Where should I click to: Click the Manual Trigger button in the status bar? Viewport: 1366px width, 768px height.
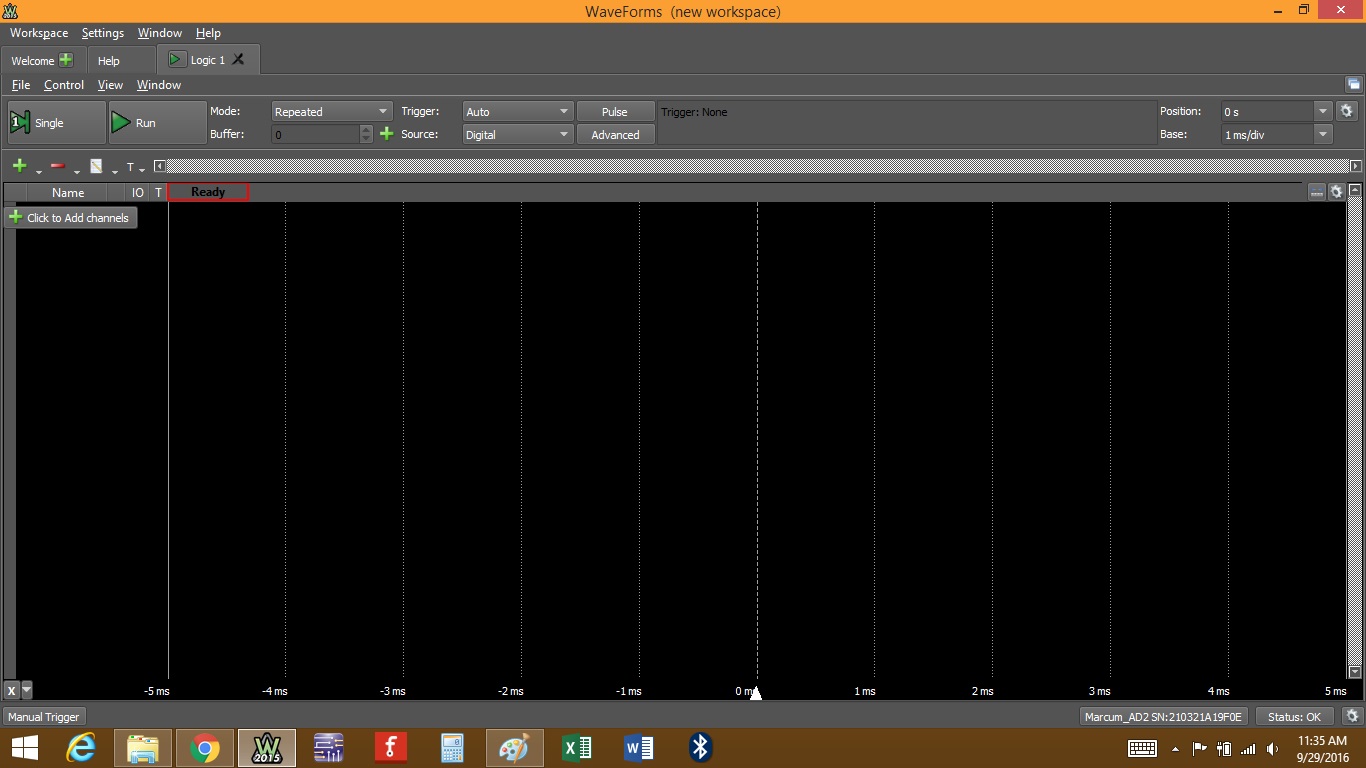point(43,716)
